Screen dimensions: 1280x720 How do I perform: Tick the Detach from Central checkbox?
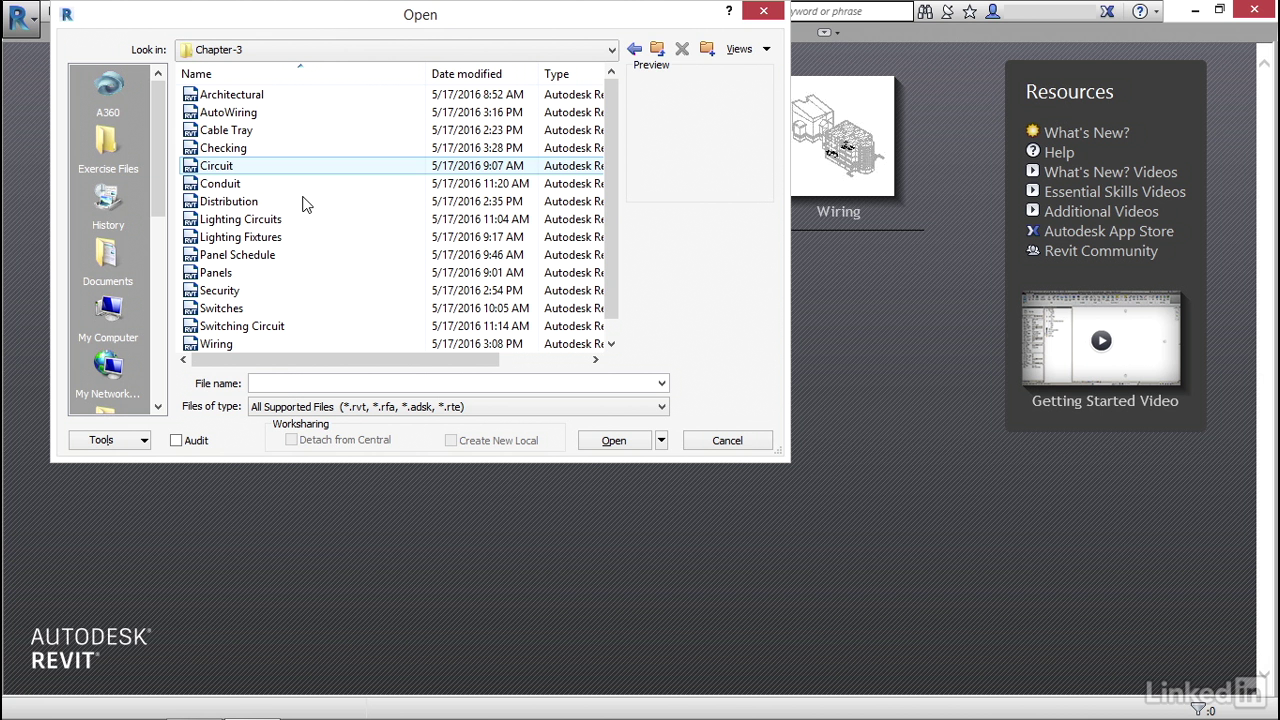[x=291, y=440]
